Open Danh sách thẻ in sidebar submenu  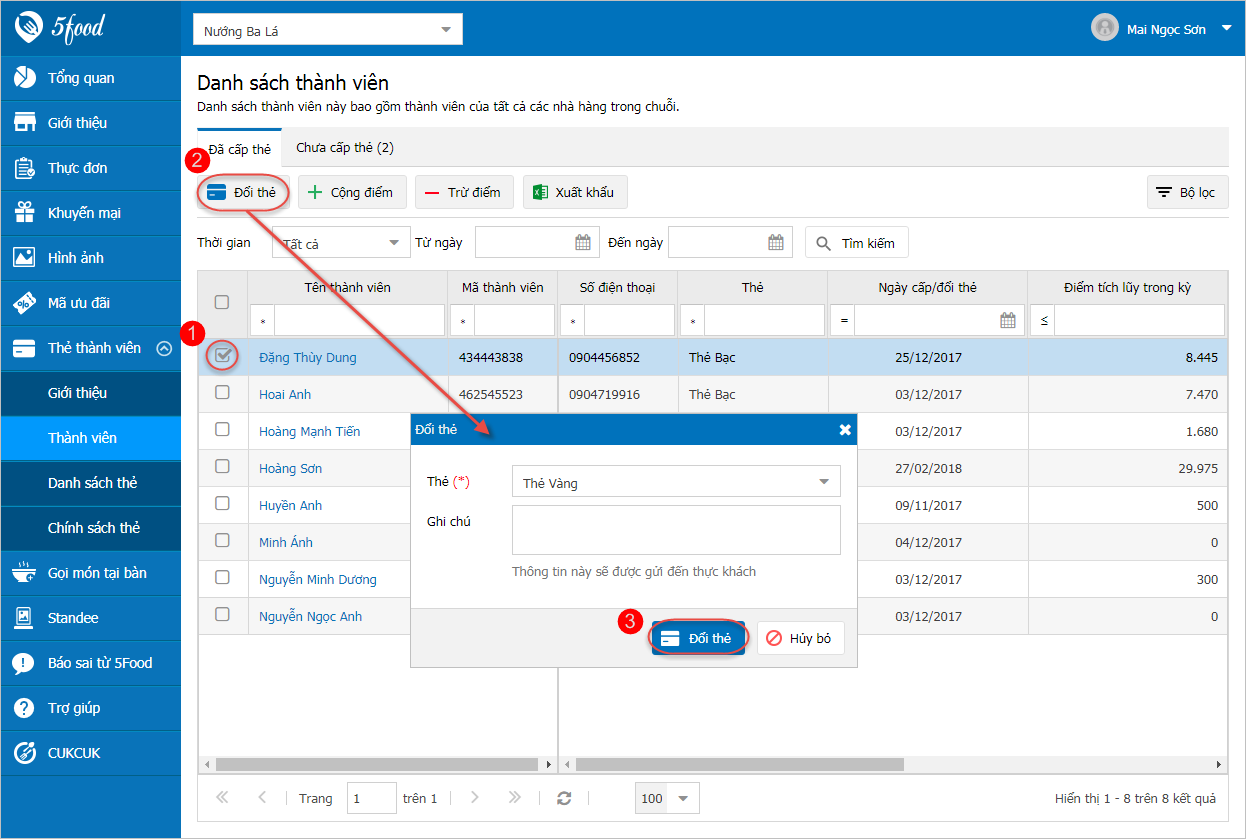click(91, 483)
